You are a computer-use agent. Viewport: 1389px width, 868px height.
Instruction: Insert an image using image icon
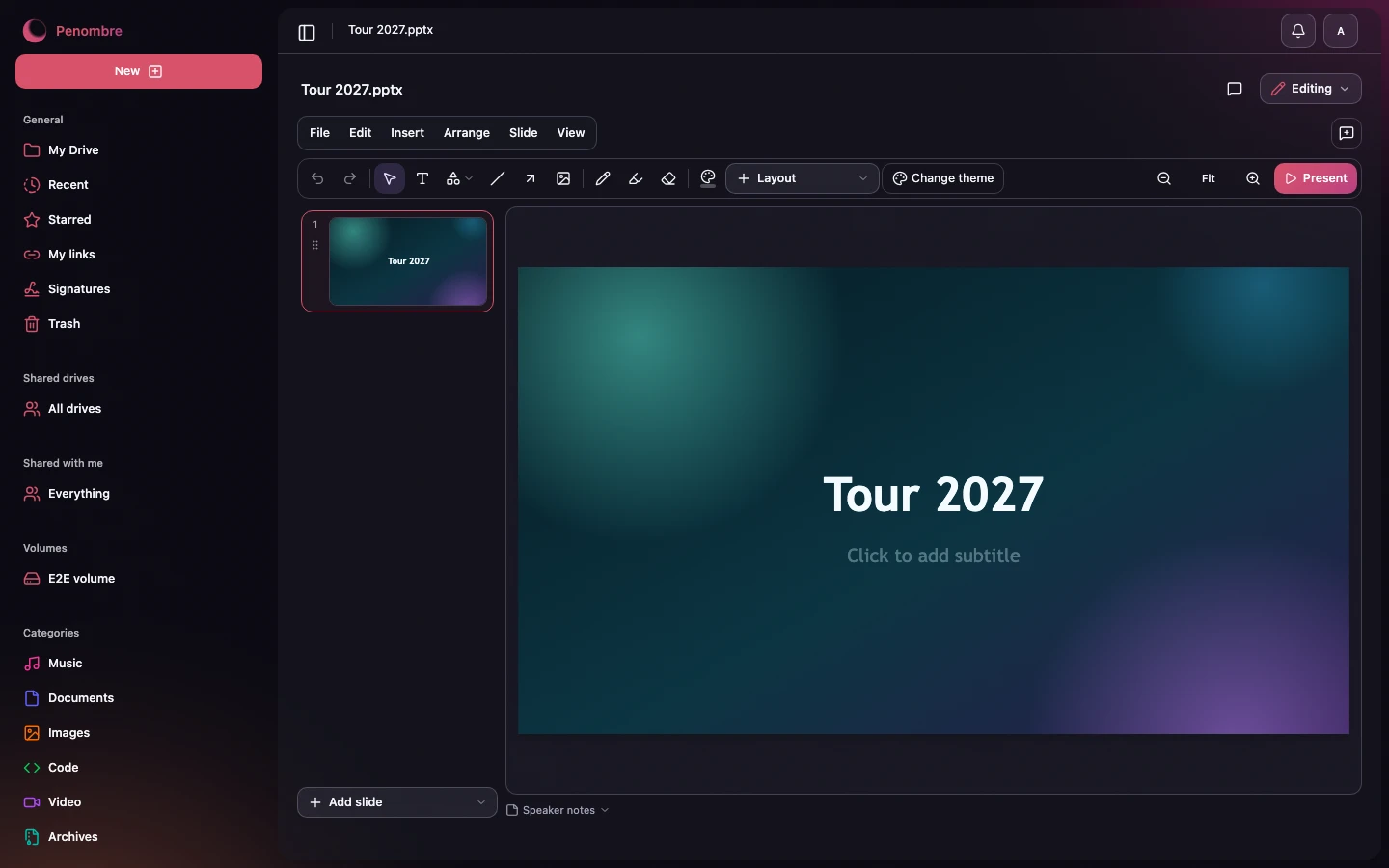[563, 178]
